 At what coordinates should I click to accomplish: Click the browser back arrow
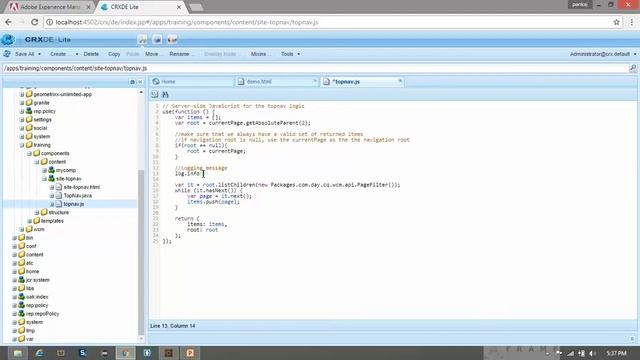pyautogui.click(x=9, y=22)
